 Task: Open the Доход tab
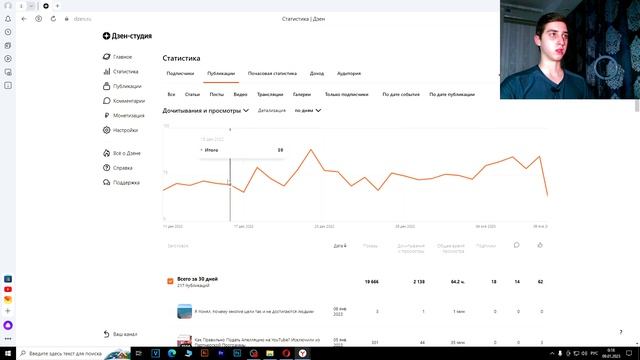(x=317, y=73)
